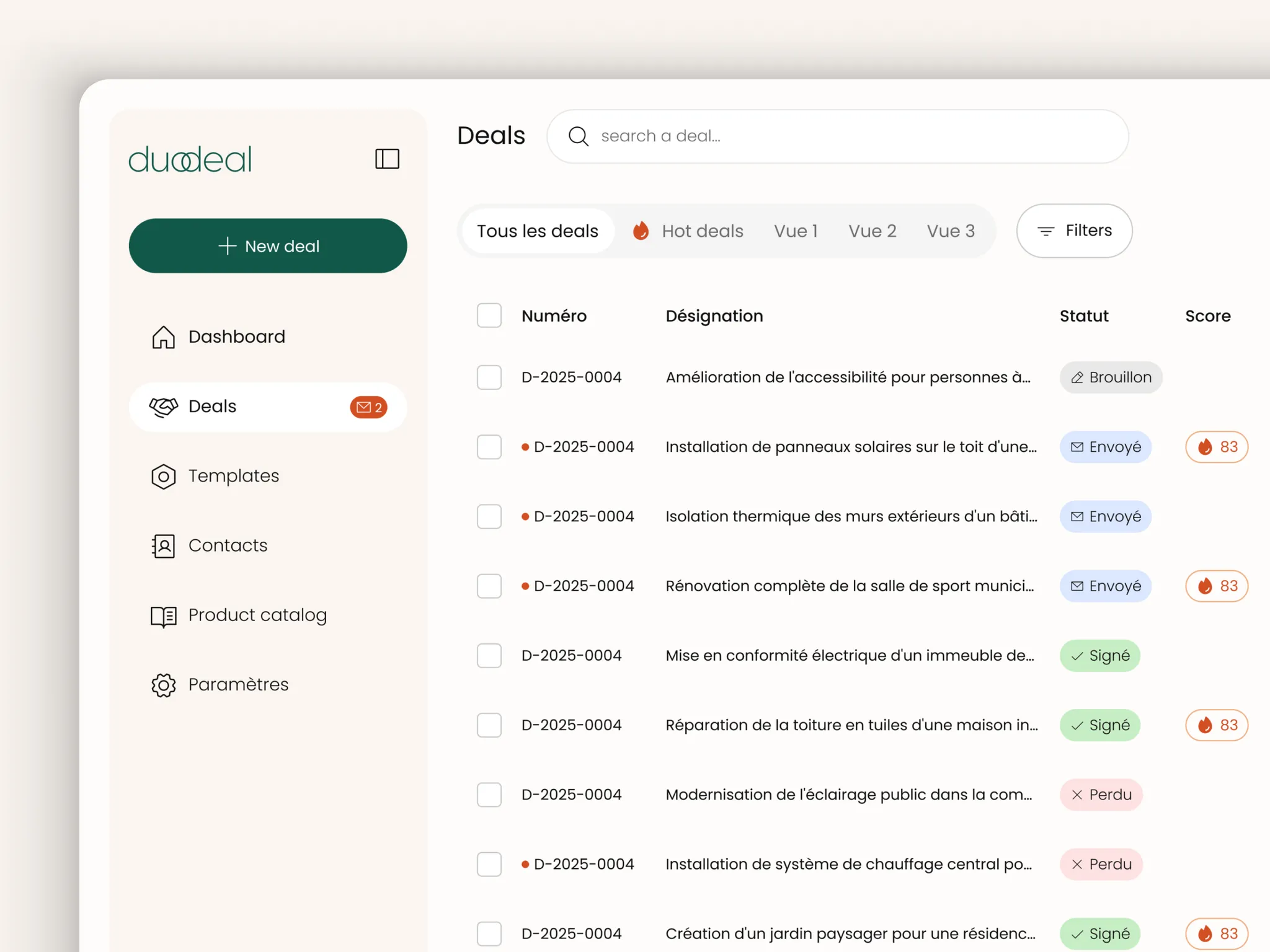Click Envoyé badge on panneaux solaires row
1270x952 pixels.
(x=1106, y=447)
